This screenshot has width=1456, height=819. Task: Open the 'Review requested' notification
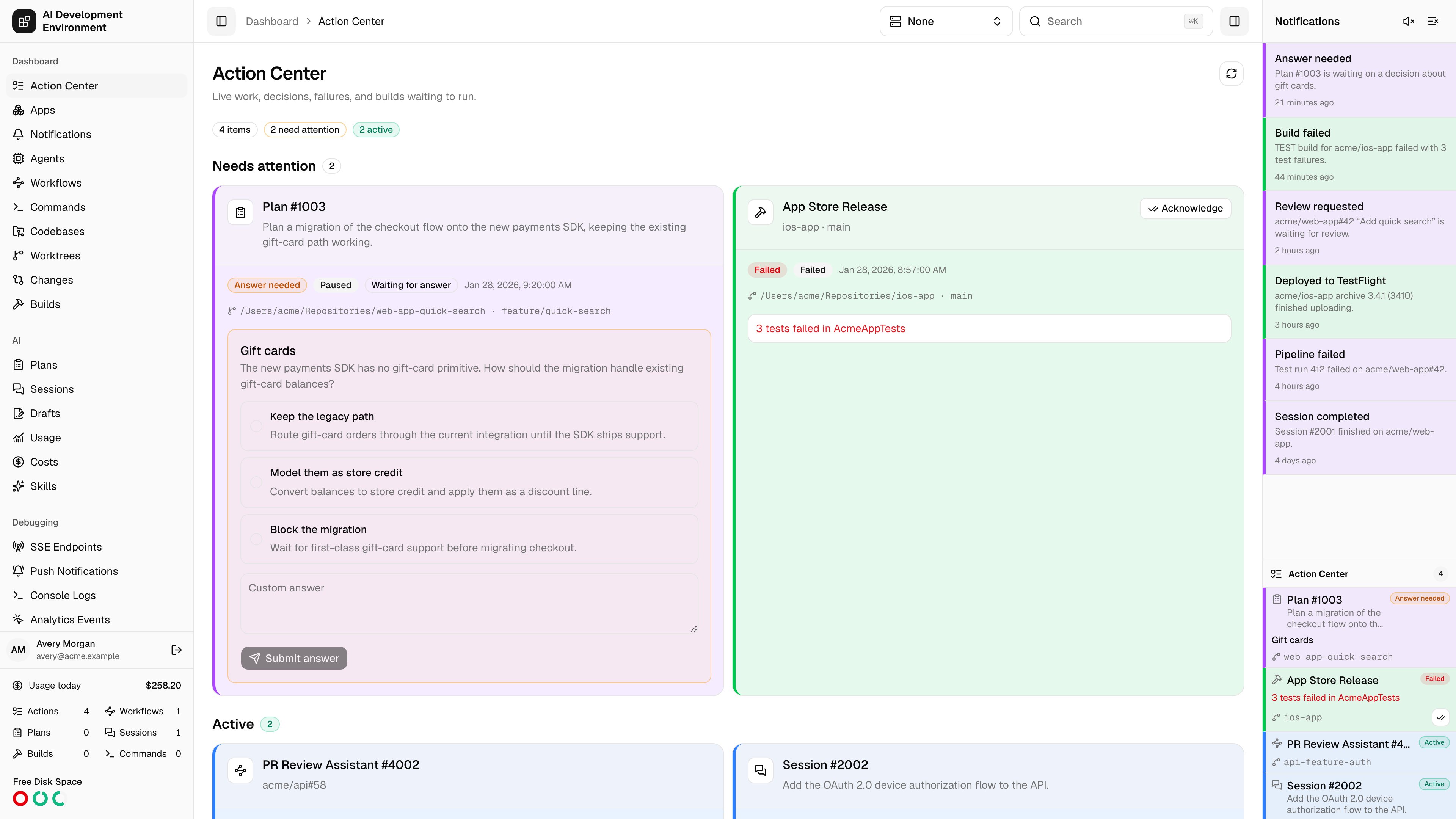coord(1359,228)
